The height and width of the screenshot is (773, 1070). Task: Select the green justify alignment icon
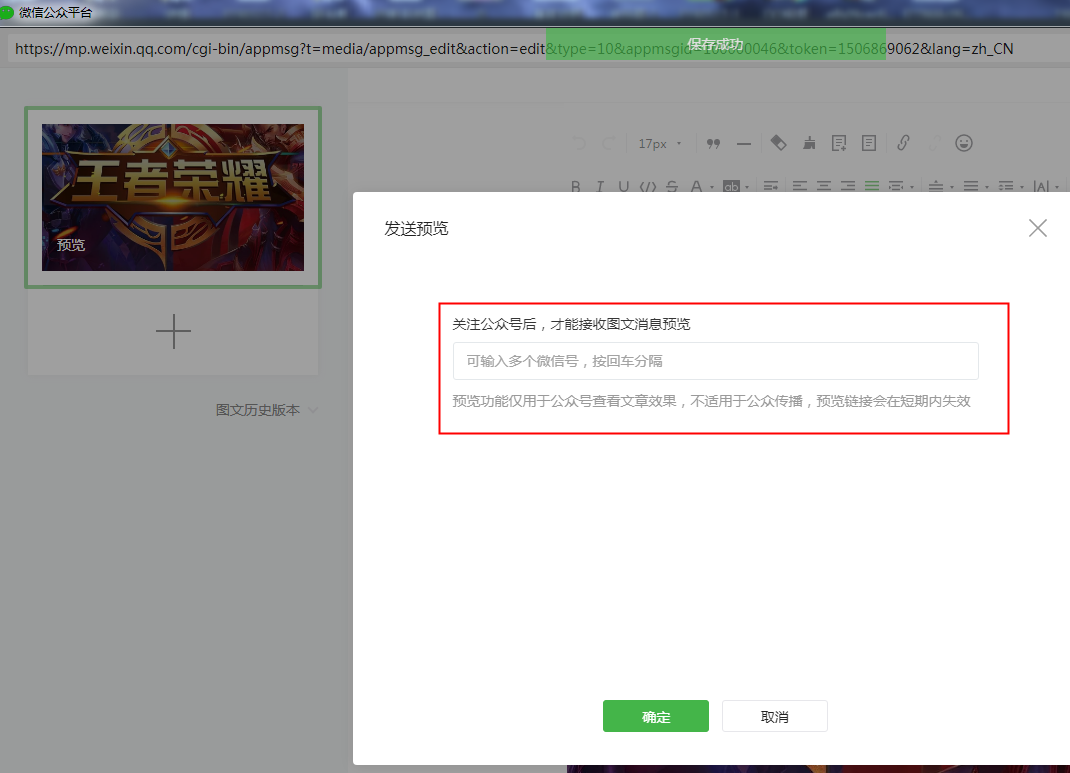[x=871, y=186]
